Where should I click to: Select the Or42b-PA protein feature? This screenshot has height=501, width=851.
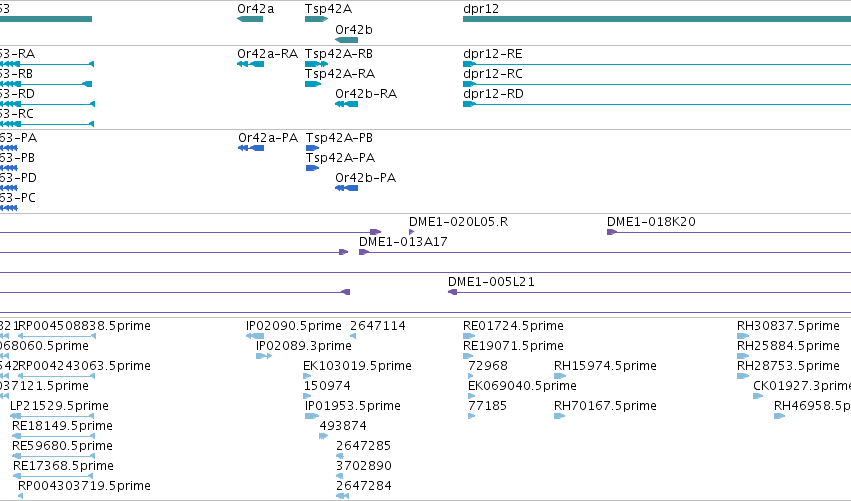coord(347,188)
